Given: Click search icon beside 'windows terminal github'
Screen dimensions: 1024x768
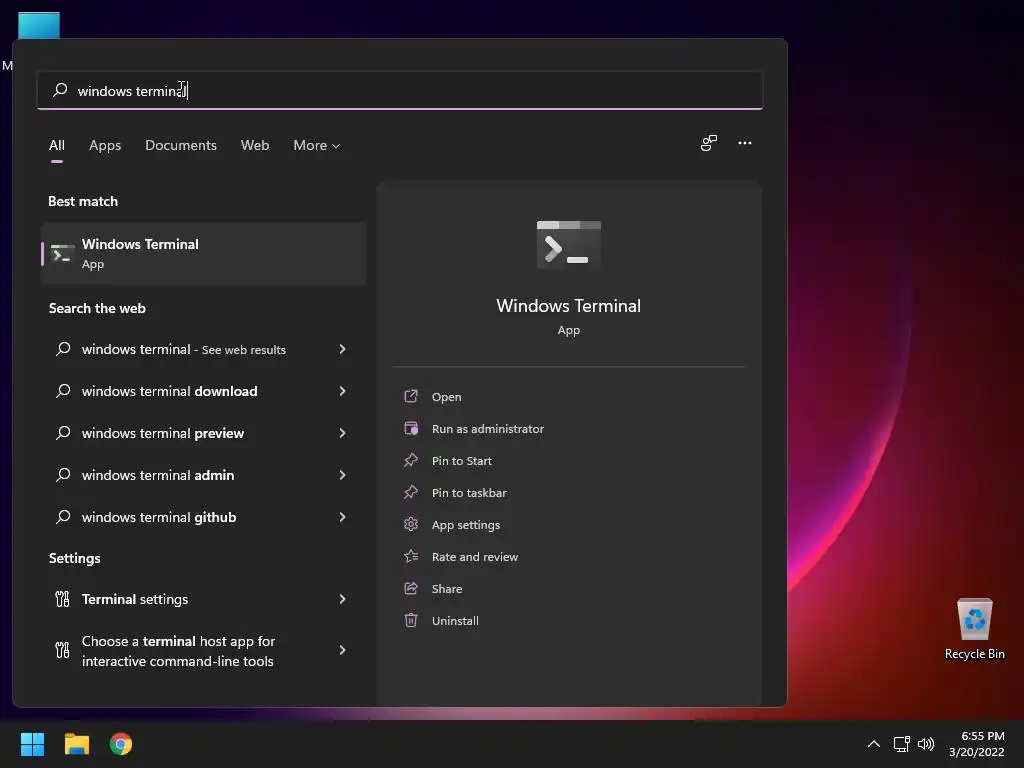Looking at the screenshot, I should point(63,517).
